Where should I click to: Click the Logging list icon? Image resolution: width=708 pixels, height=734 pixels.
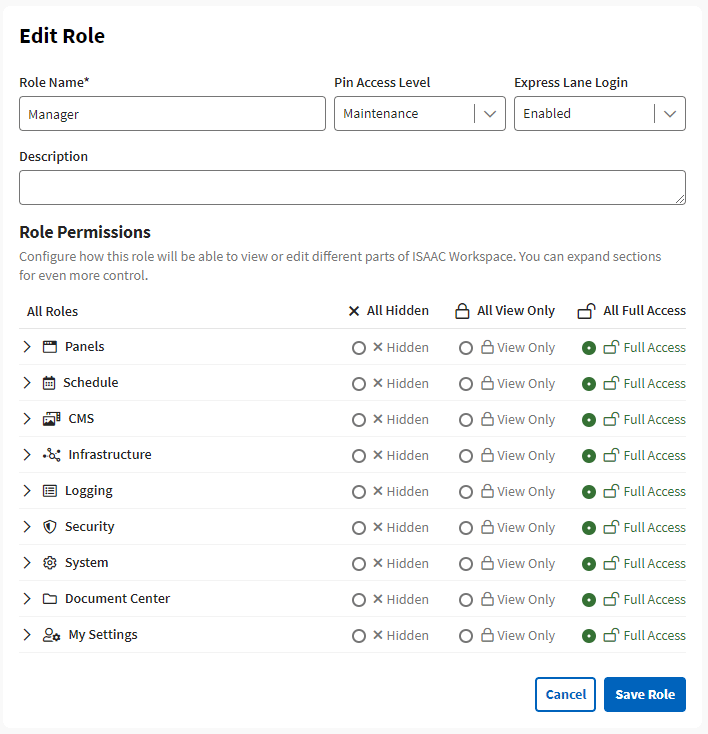click(50, 491)
